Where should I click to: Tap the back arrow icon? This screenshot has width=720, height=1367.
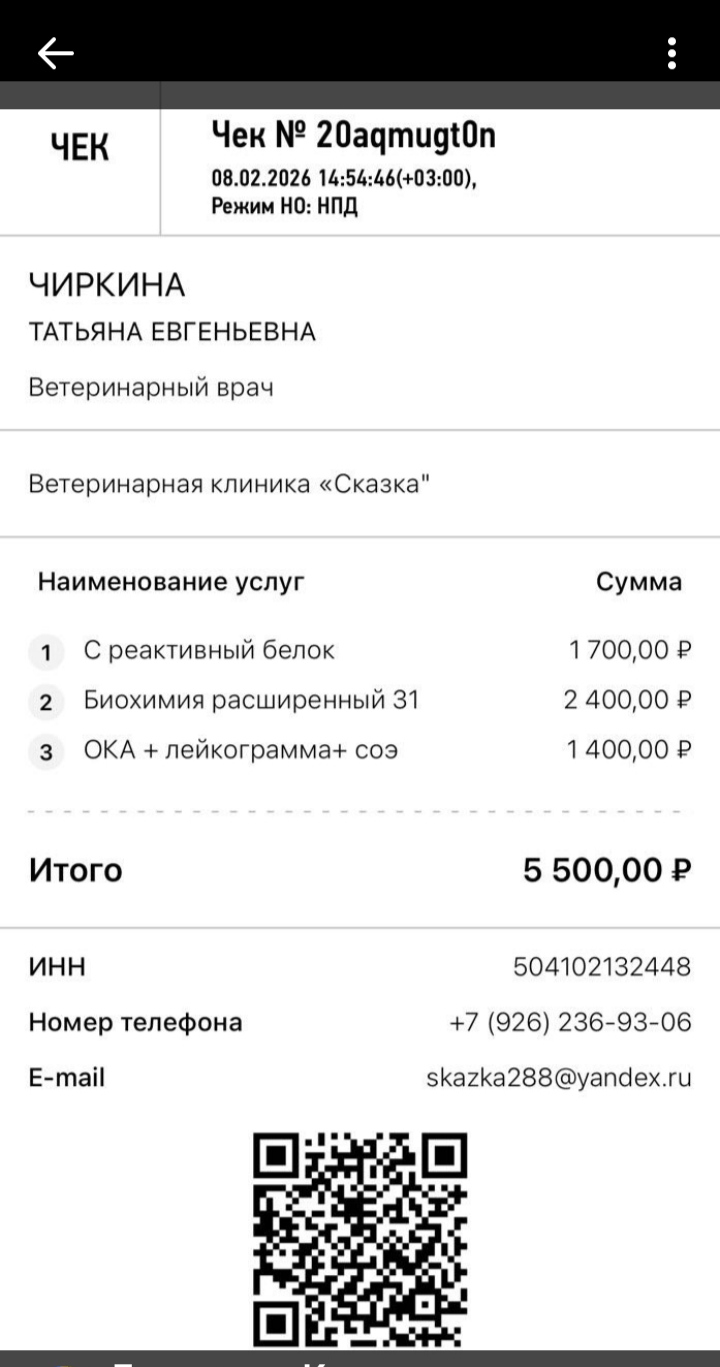56,54
